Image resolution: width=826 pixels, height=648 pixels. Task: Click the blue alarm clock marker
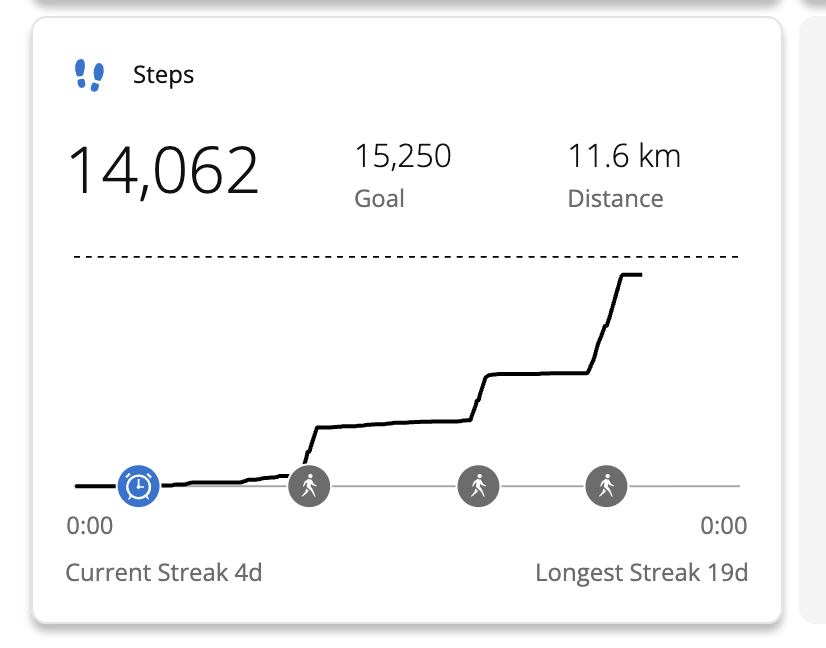click(x=139, y=486)
